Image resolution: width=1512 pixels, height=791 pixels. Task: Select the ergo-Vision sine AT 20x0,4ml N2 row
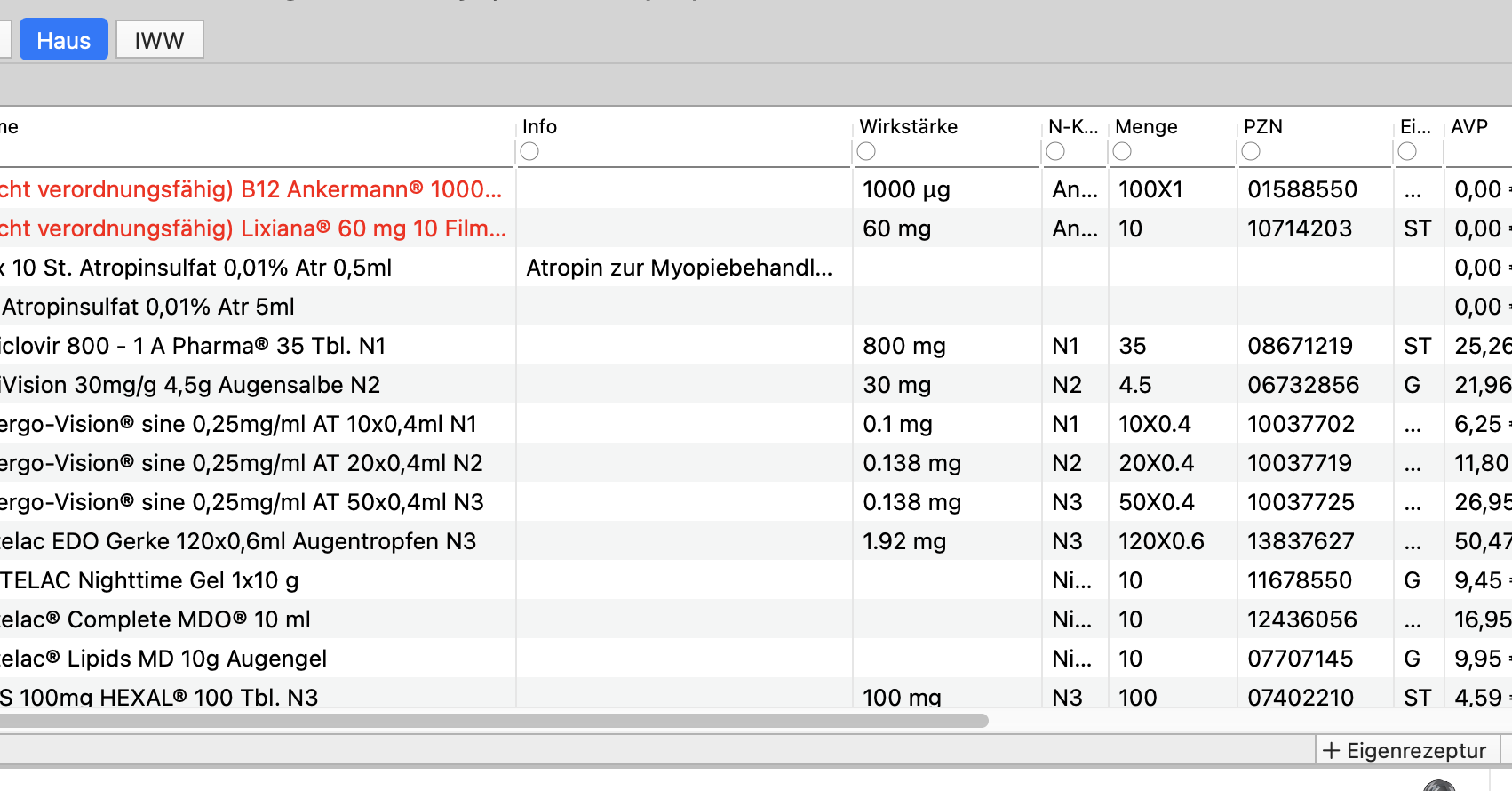[756, 463]
